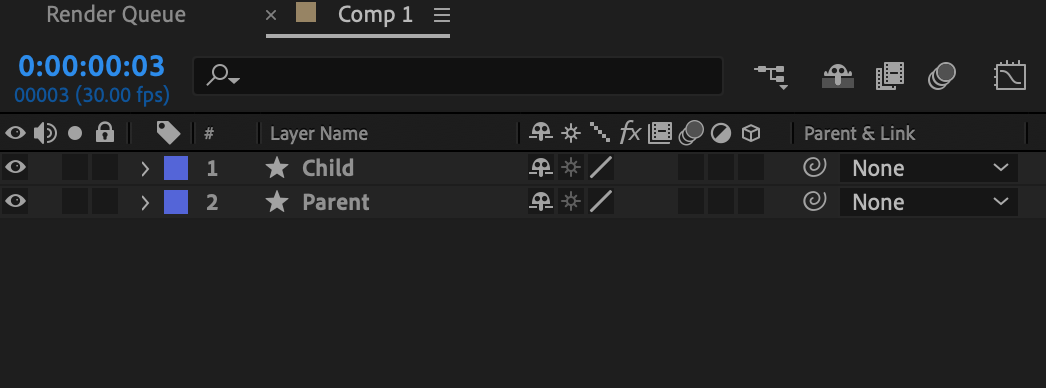This screenshot has height=388, width=1046.
Task: Hide the Child layer with eye icon
Action: [x=15, y=167]
